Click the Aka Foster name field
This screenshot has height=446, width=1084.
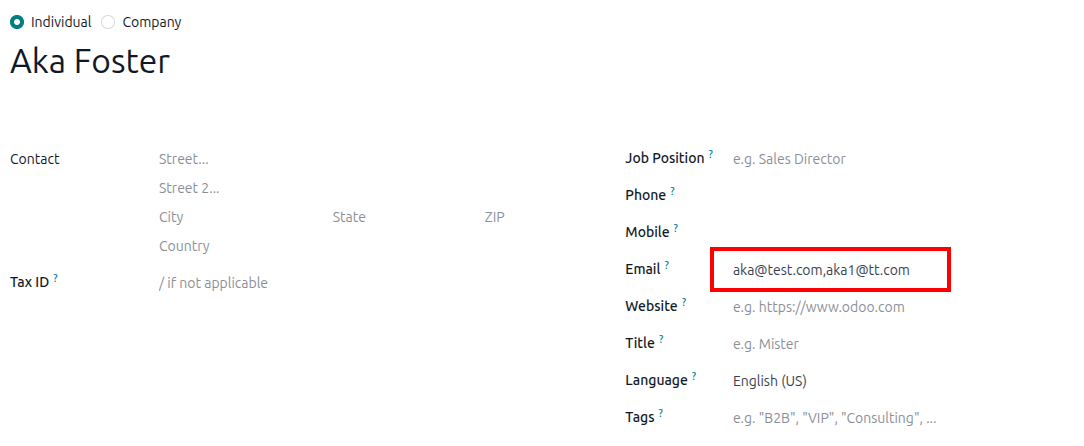click(x=90, y=62)
